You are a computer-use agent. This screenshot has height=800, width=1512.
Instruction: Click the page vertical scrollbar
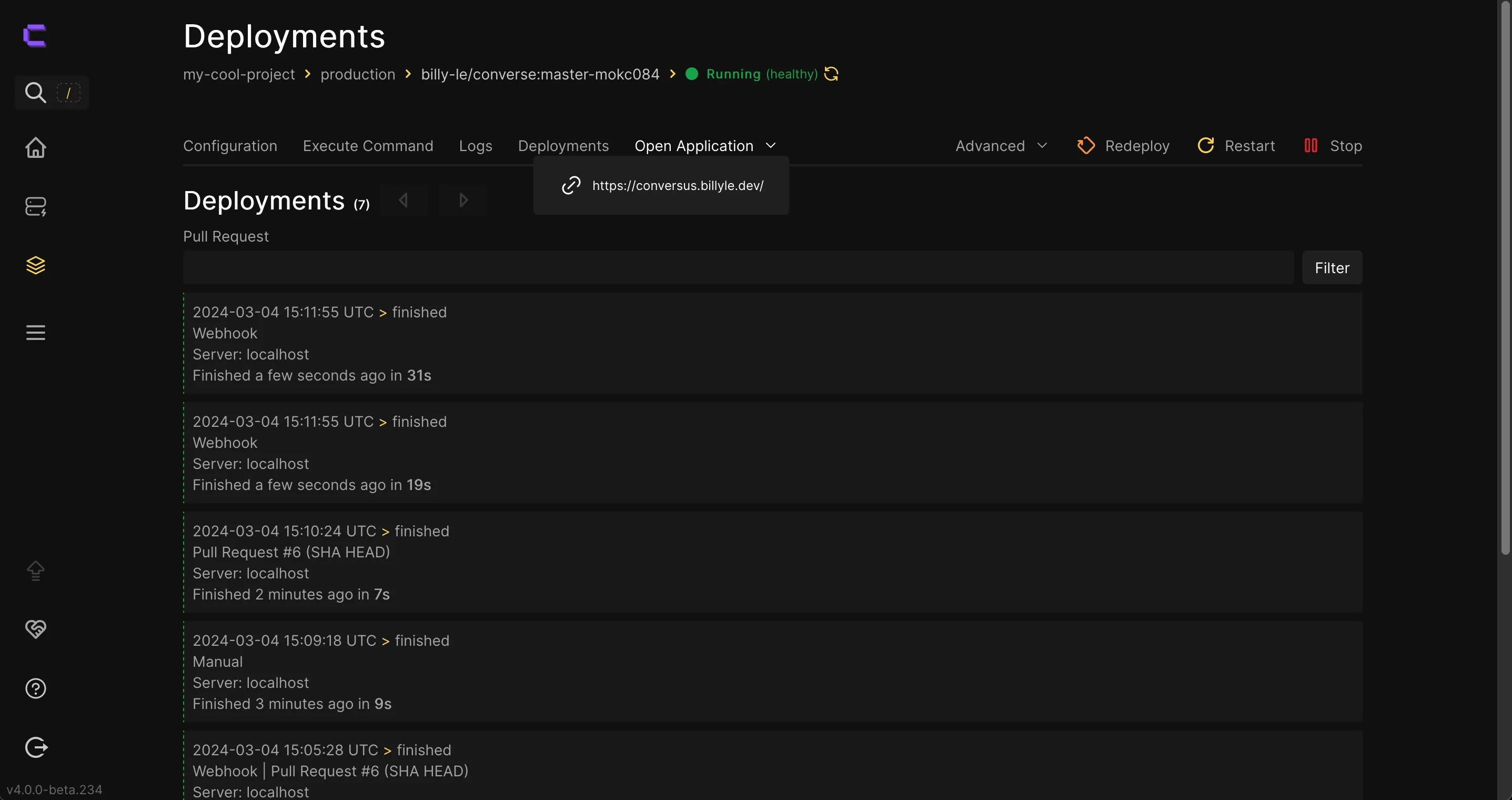point(1505,279)
